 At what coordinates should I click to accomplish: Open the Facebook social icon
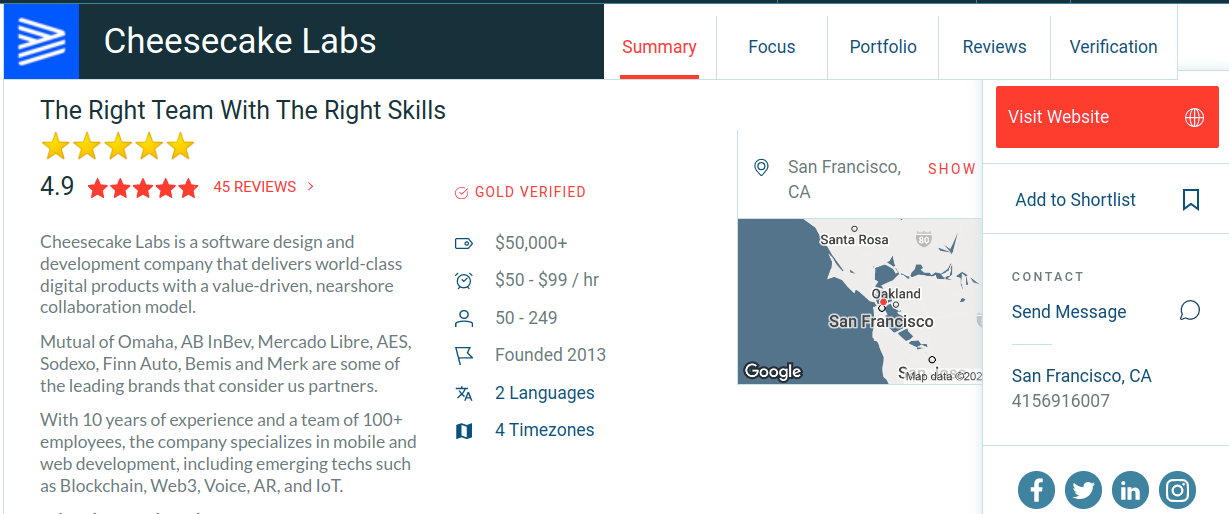coord(1037,490)
